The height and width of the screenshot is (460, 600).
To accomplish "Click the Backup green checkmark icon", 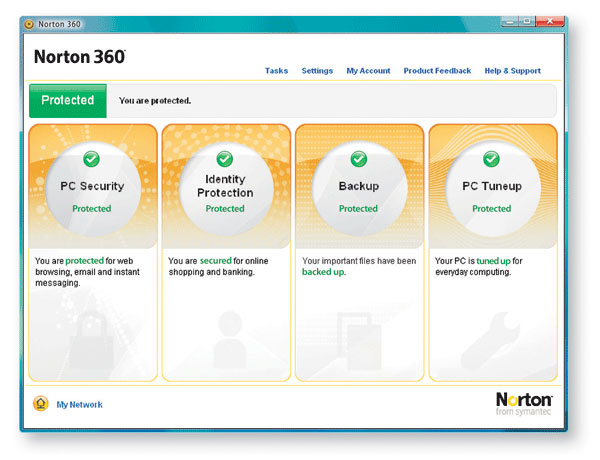I will [358, 159].
